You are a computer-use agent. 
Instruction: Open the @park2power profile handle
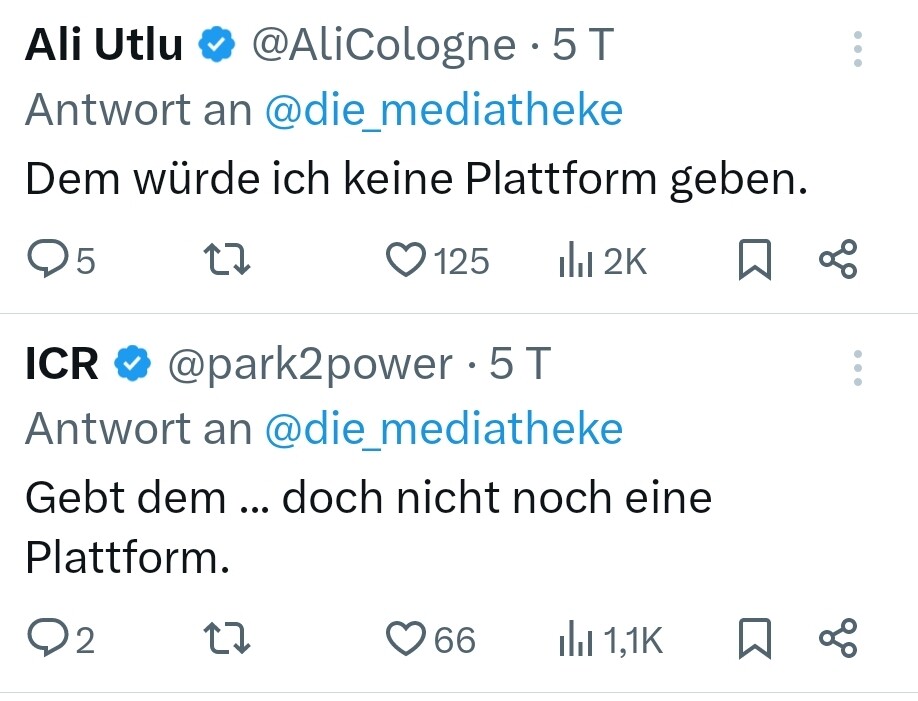pos(309,365)
